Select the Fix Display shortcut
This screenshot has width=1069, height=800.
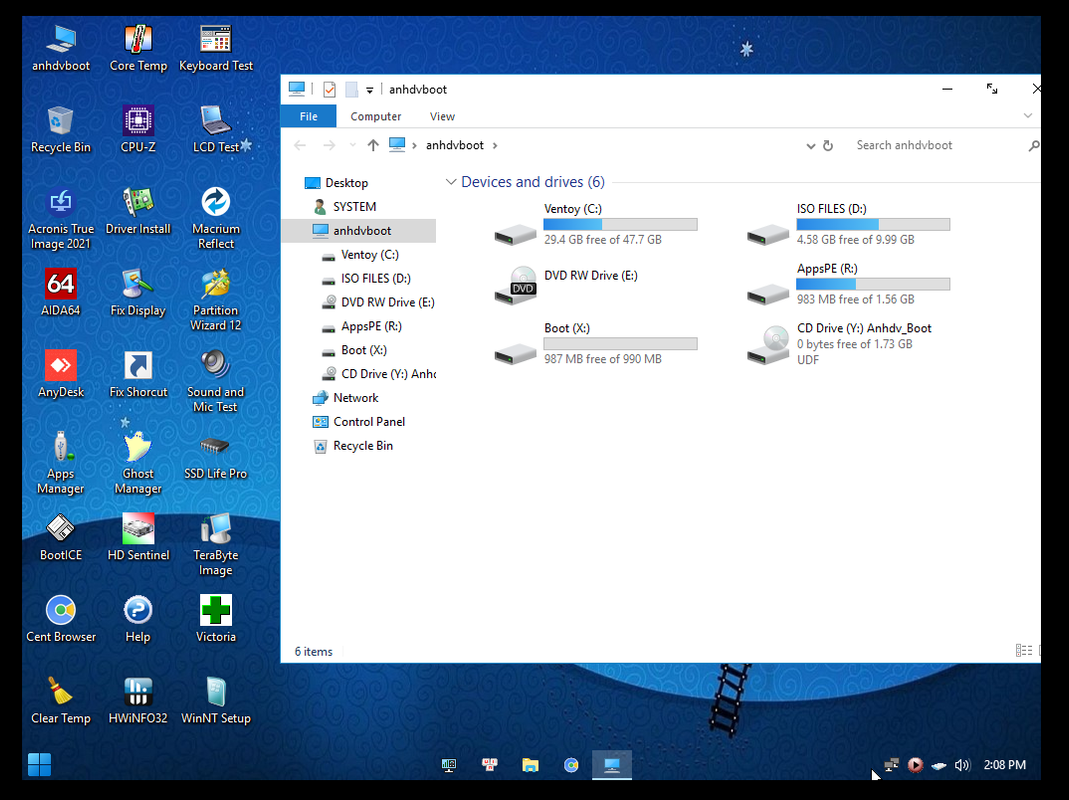(138, 292)
